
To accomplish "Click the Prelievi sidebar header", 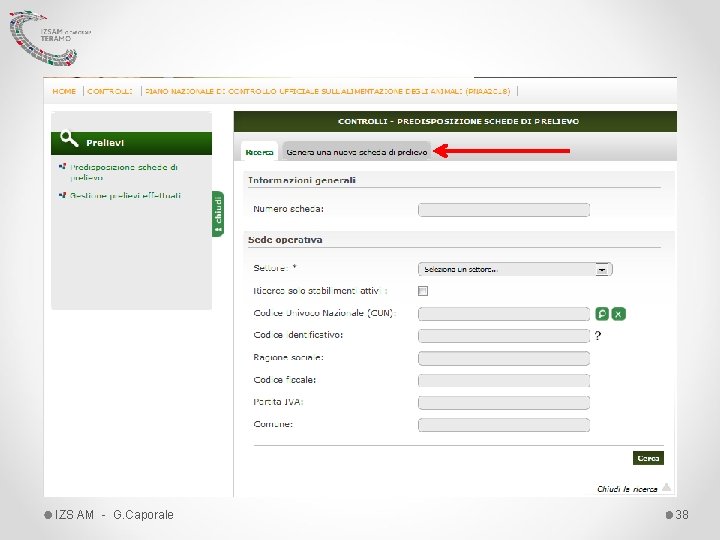I will (x=131, y=143).
